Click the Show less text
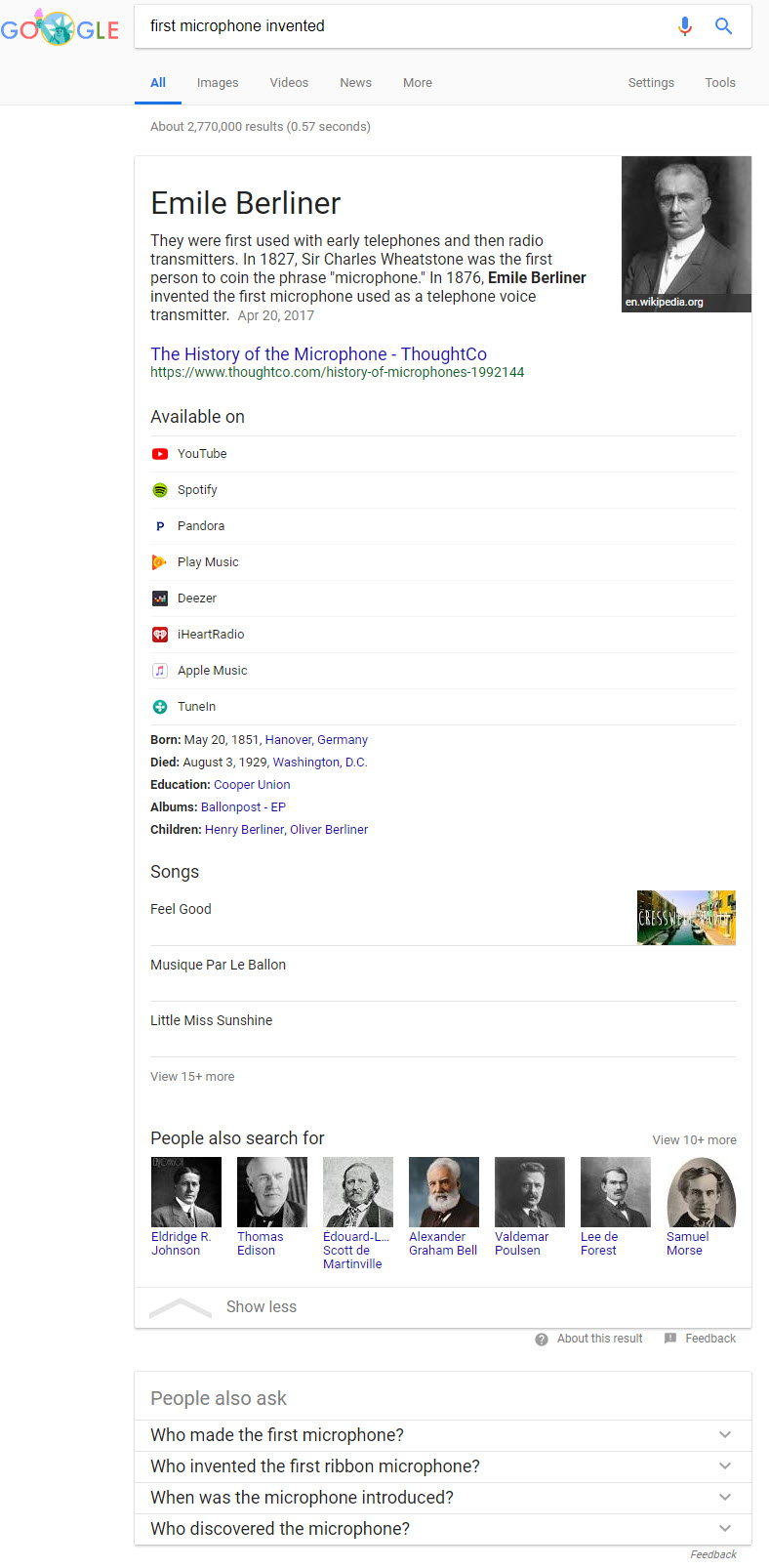 pos(262,1307)
